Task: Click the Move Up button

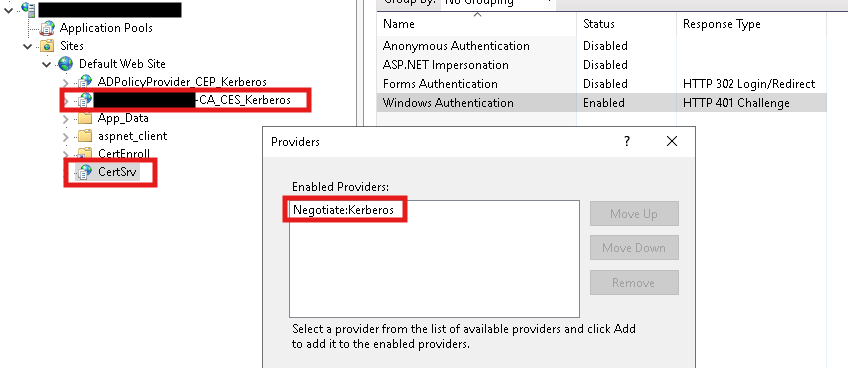Action: click(x=634, y=214)
